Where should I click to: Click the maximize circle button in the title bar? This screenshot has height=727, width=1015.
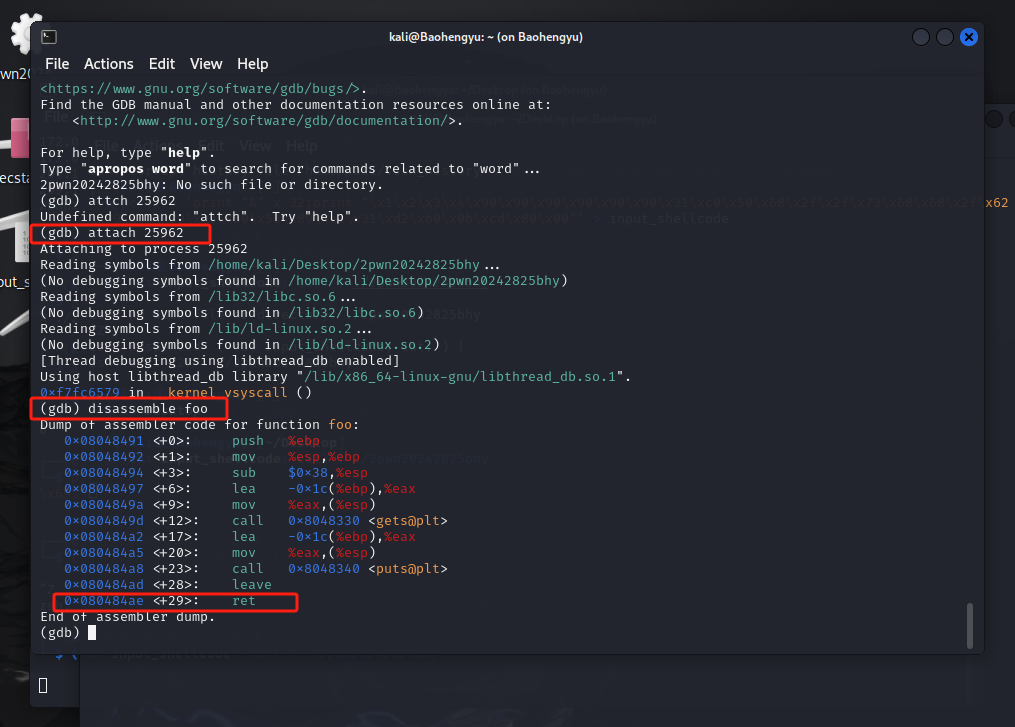coord(945,37)
